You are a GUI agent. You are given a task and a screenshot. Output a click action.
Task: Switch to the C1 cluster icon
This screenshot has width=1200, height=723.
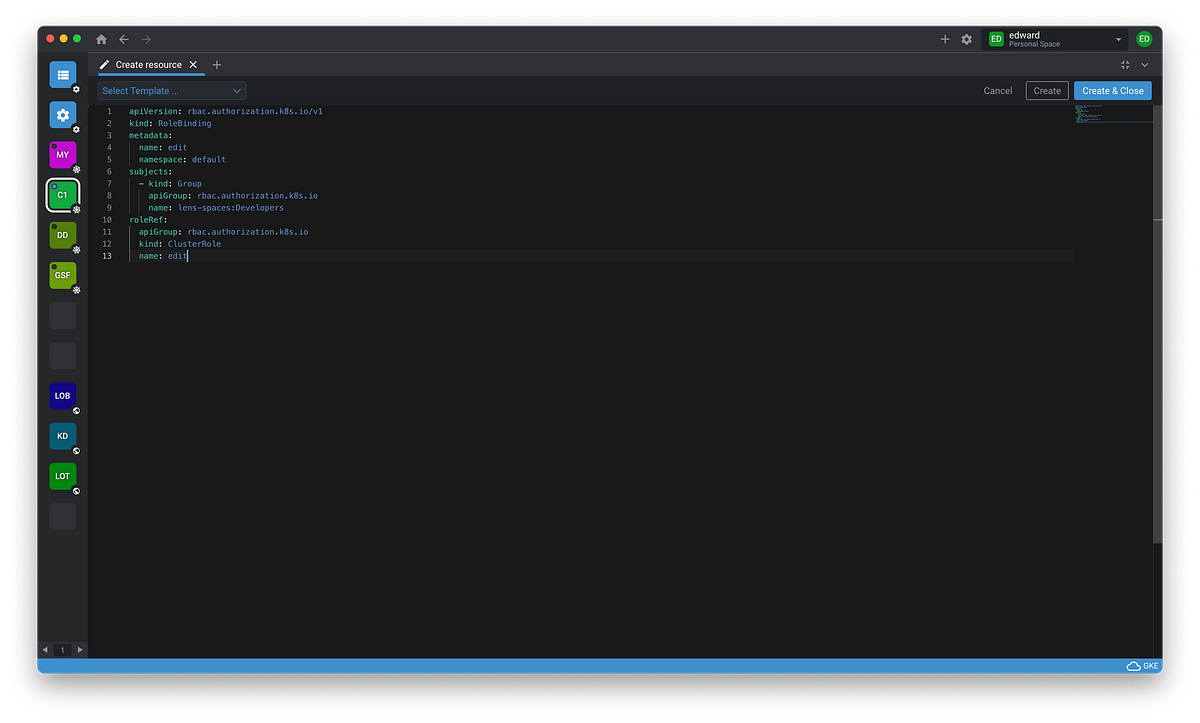click(62, 195)
